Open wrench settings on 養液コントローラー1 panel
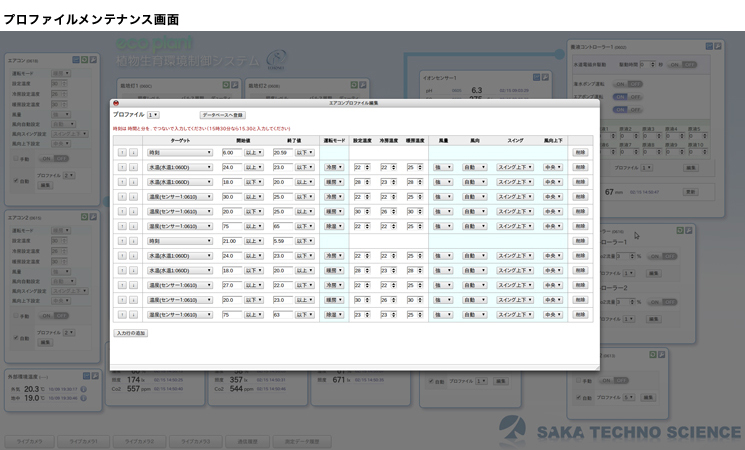745x450 pixels. tap(718, 46)
